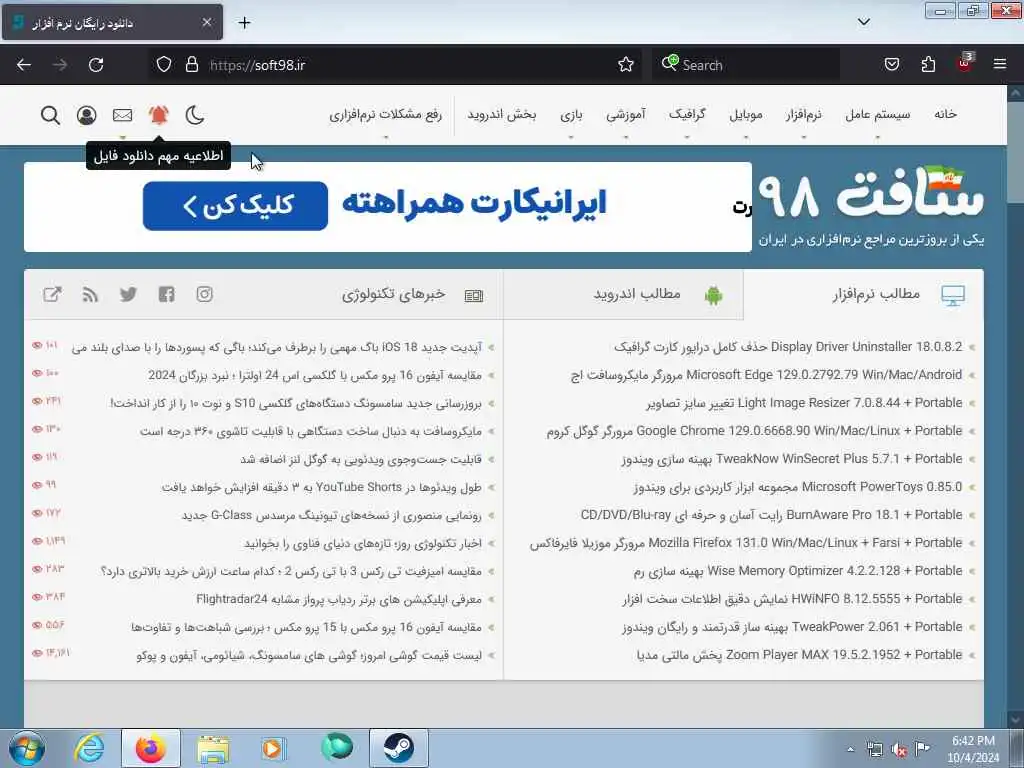Open the G-Class مرسدس news link
The image size is (1024, 768).
pyautogui.click(x=332, y=516)
